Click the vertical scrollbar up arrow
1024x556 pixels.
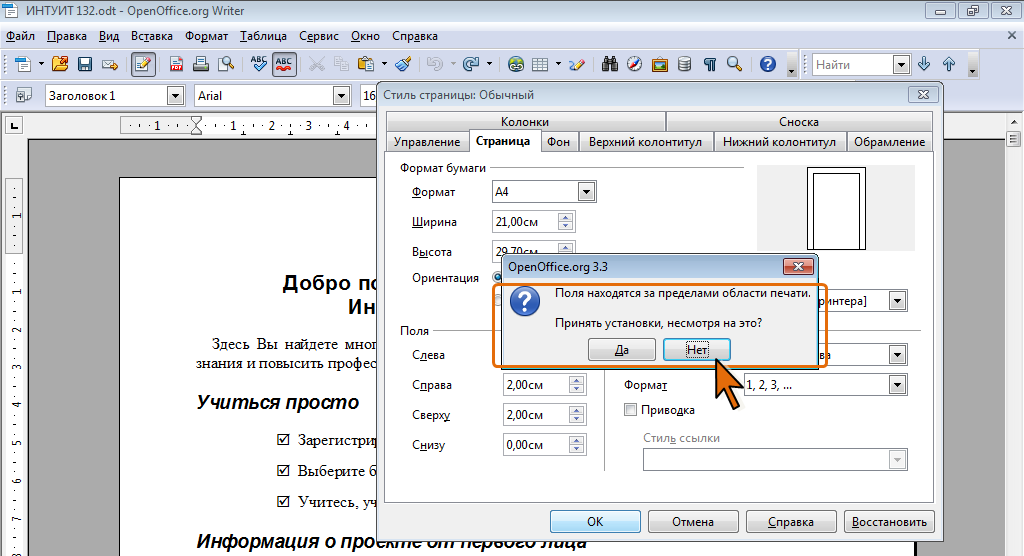coord(1014,122)
